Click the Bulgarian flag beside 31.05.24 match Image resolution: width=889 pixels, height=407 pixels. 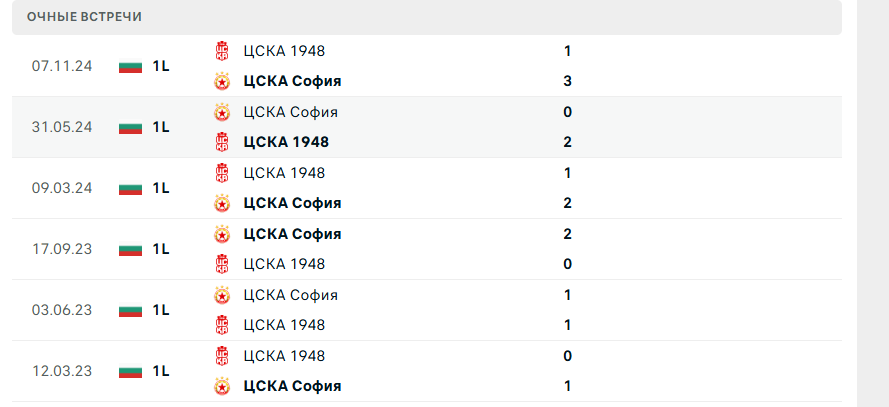131,127
